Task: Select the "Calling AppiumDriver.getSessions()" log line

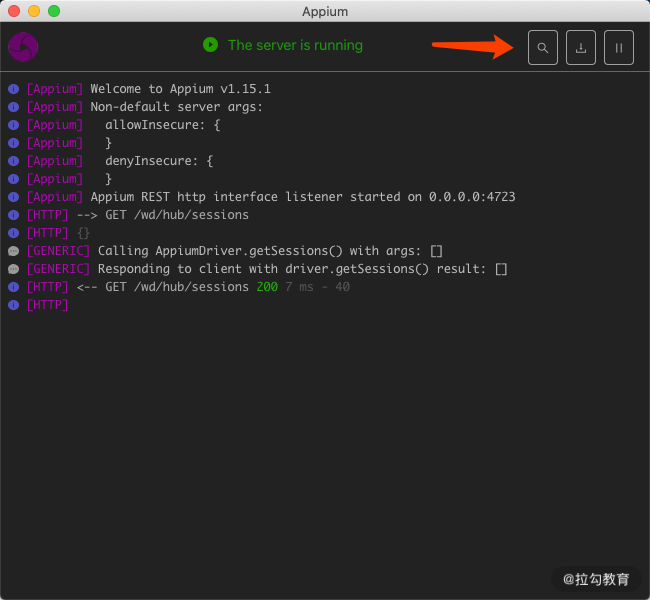Action: [x=235, y=251]
